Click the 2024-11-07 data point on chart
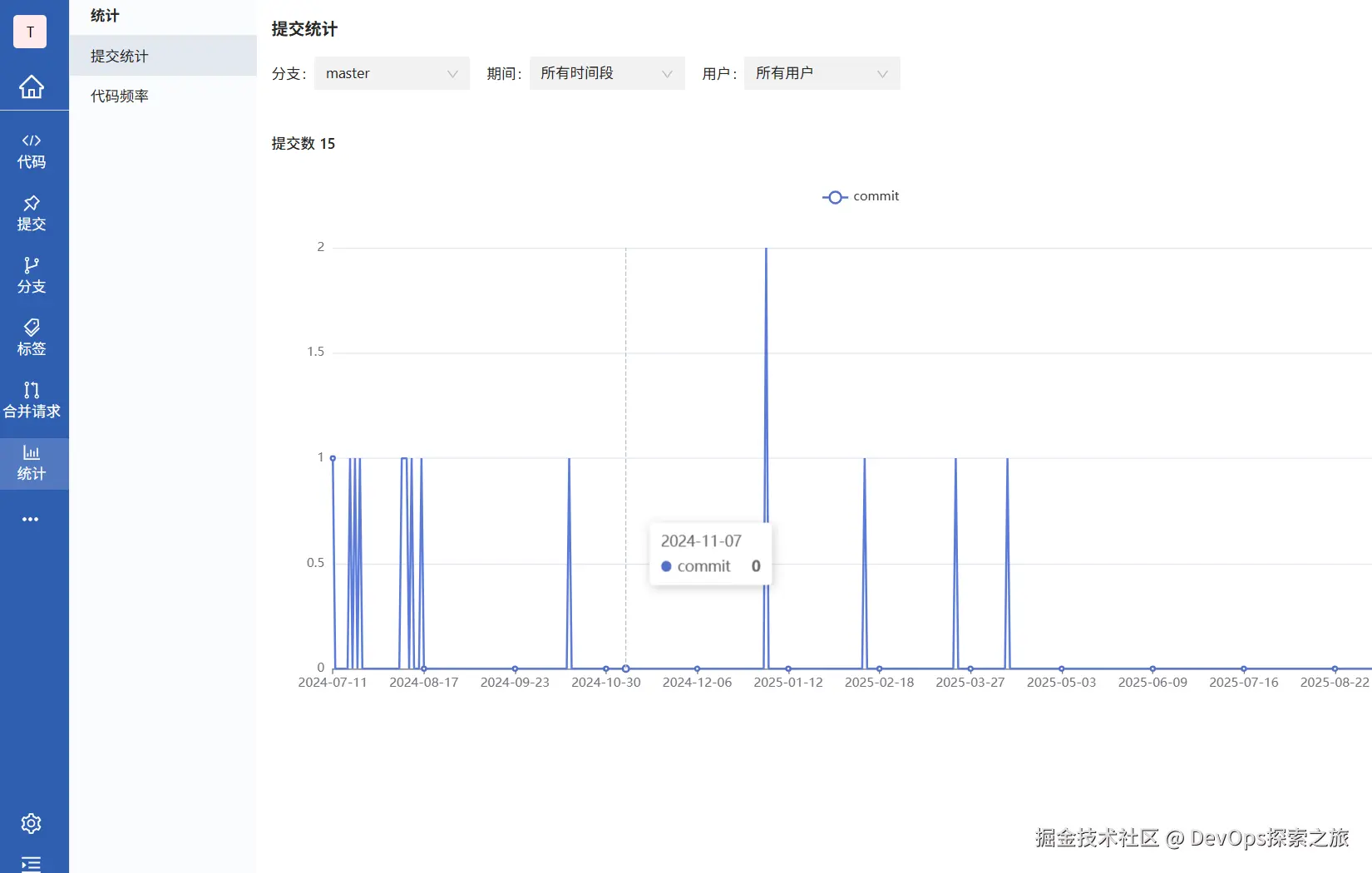The image size is (1372, 873). [x=626, y=668]
